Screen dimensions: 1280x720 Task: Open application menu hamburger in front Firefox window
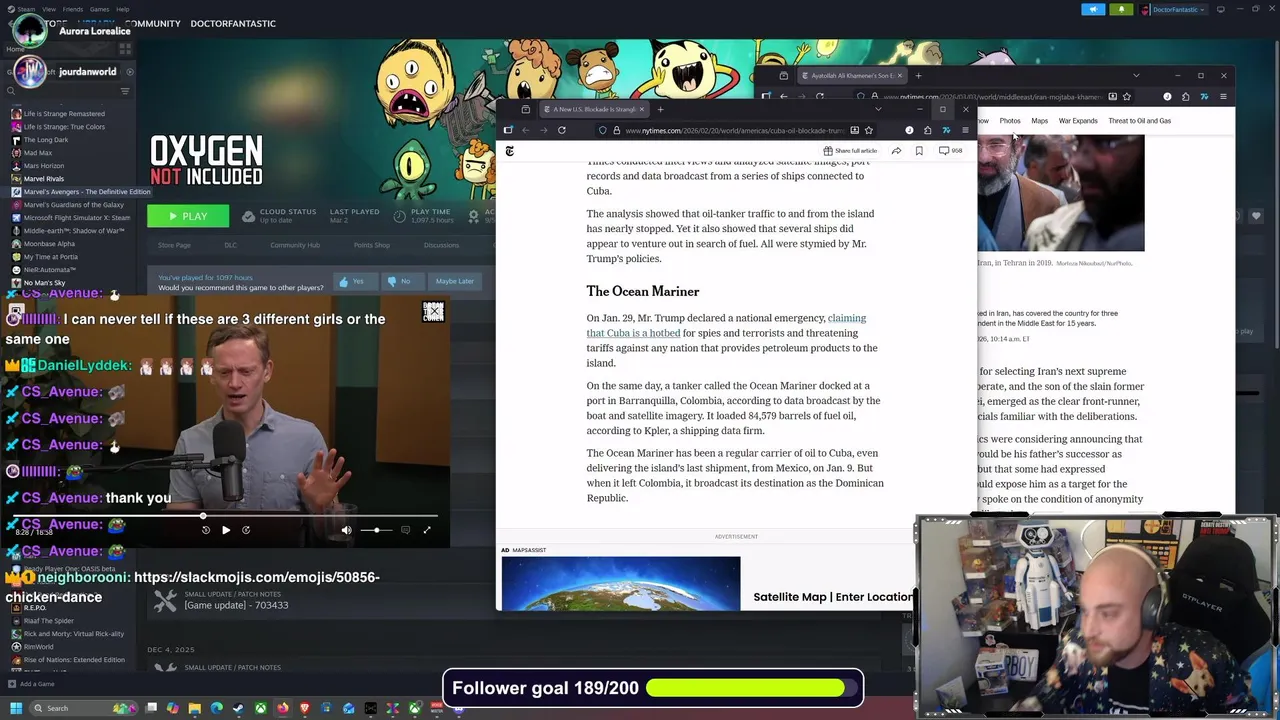point(965,130)
